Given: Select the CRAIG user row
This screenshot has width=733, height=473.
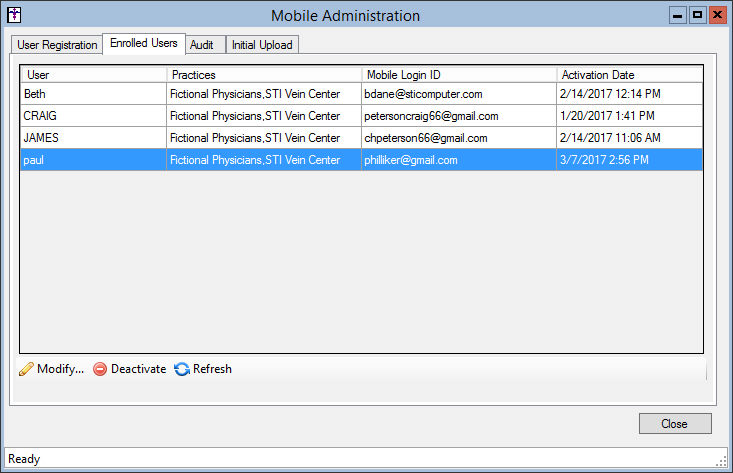Looking at the screenshot, I should pyautogui.click(x=93, y=116).
